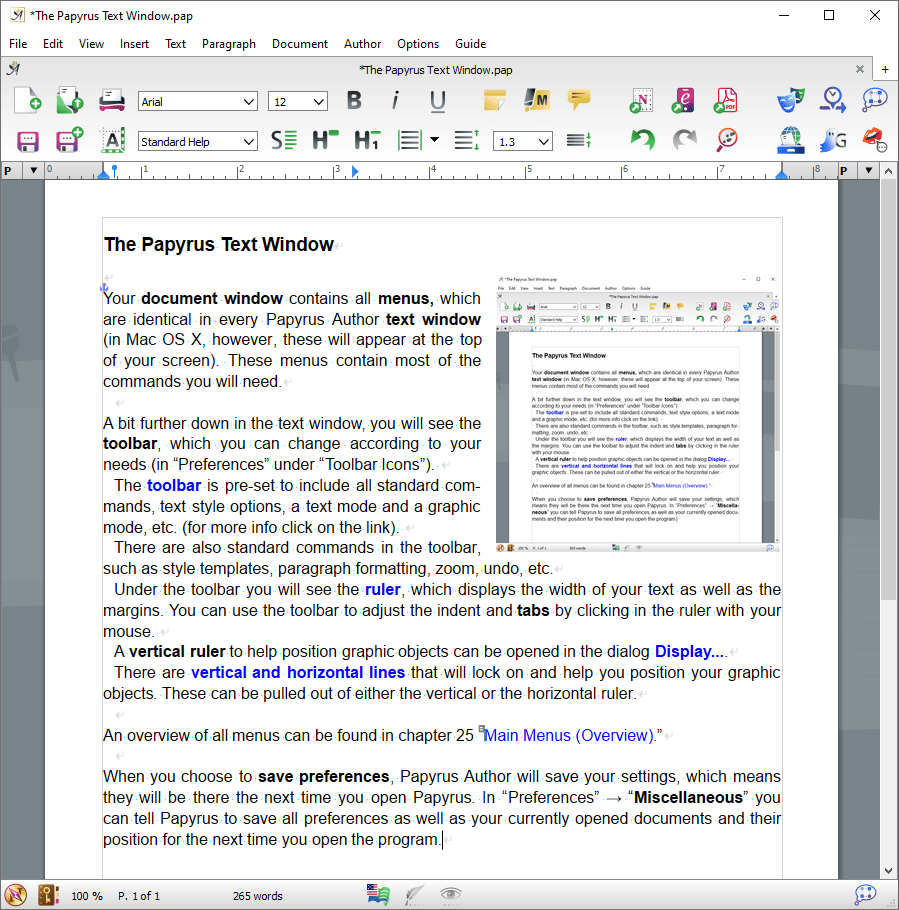Click the embedded screenshot thumbnail in document

[x=637, y=413]
